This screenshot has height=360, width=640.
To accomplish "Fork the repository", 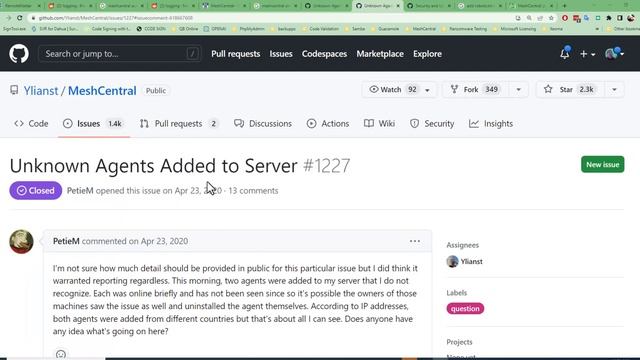I will pyautogui.click(x=476, y=89).
